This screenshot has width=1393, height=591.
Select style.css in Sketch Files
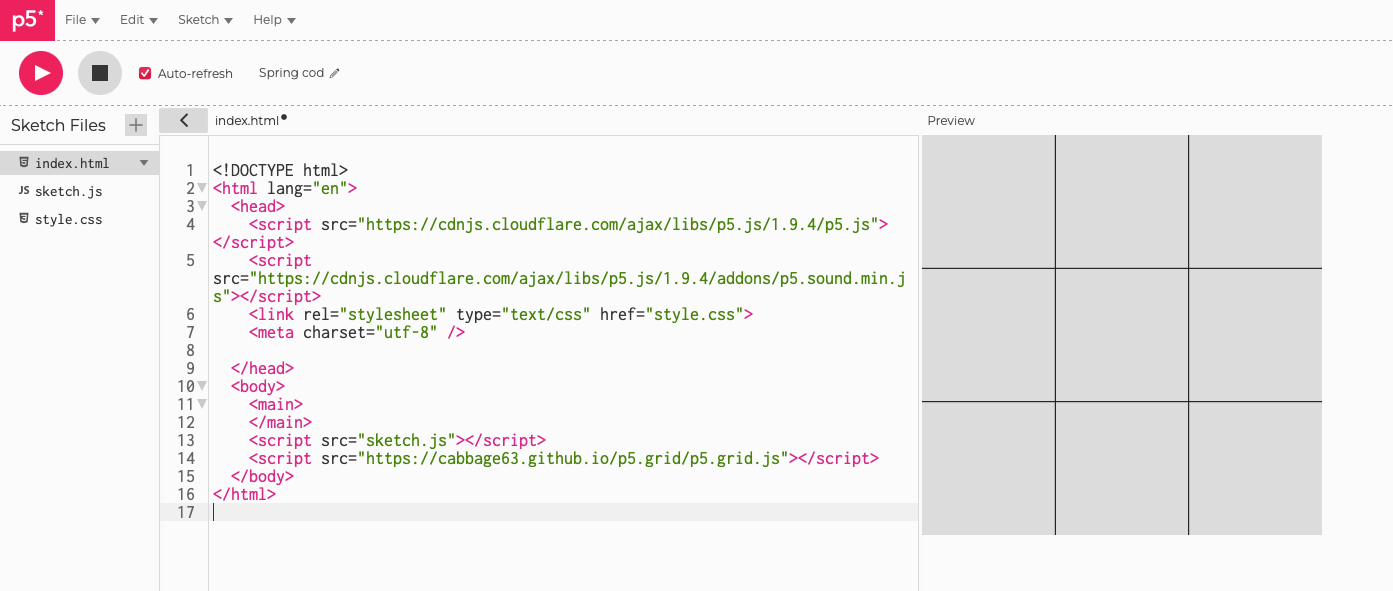point(68,219)
